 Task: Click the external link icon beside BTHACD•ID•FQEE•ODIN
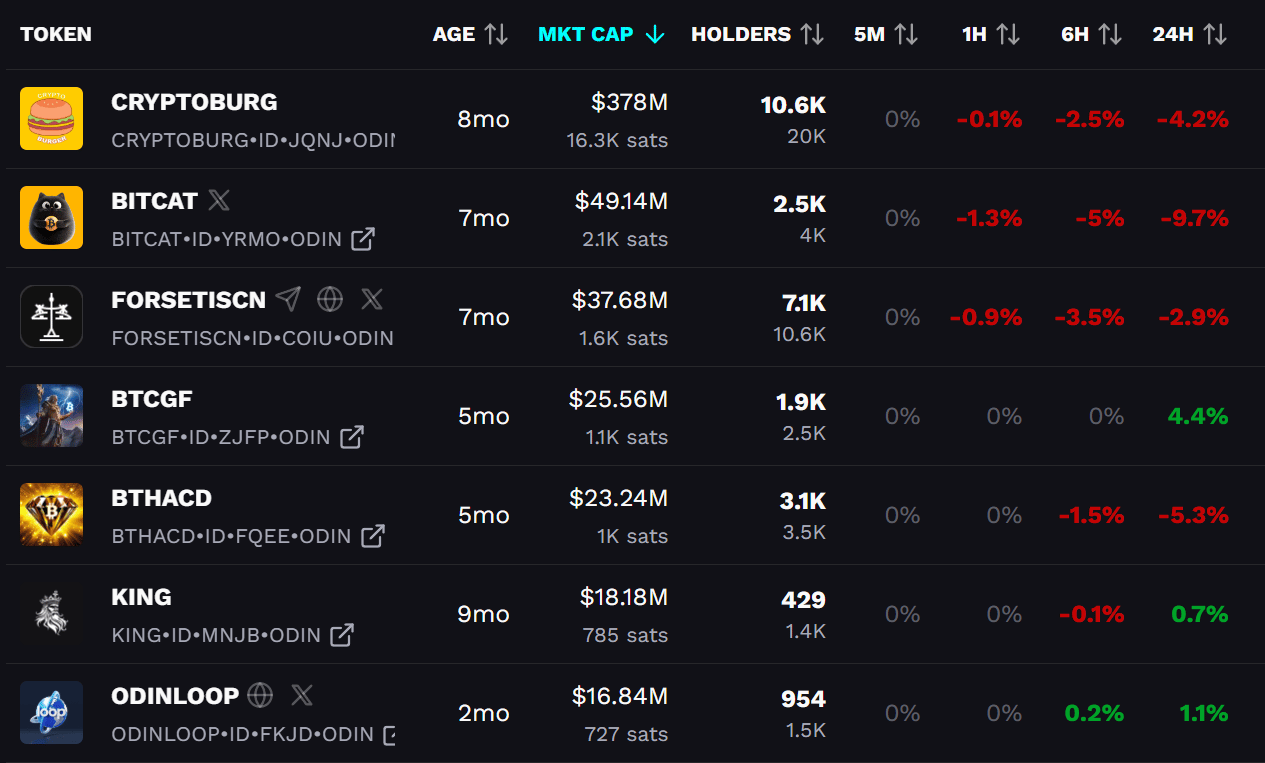coord(373,536)
